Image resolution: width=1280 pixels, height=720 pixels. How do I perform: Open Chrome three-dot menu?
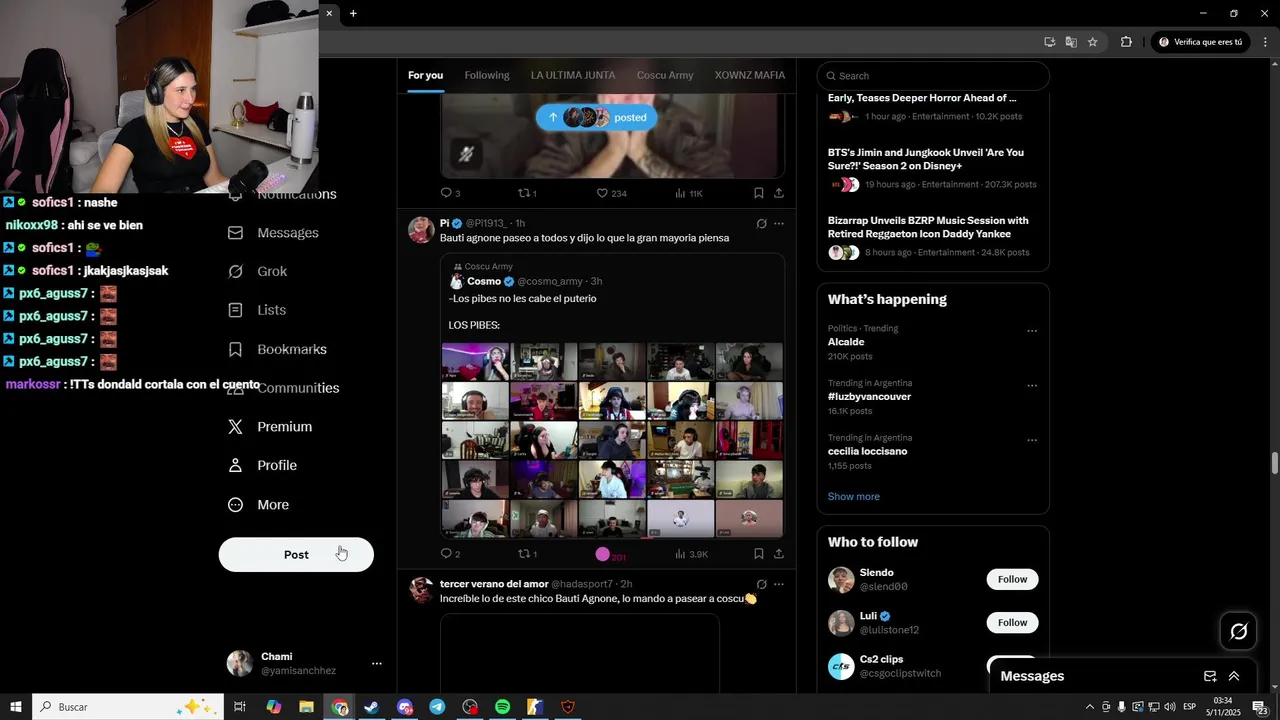tap(1265, 42)
